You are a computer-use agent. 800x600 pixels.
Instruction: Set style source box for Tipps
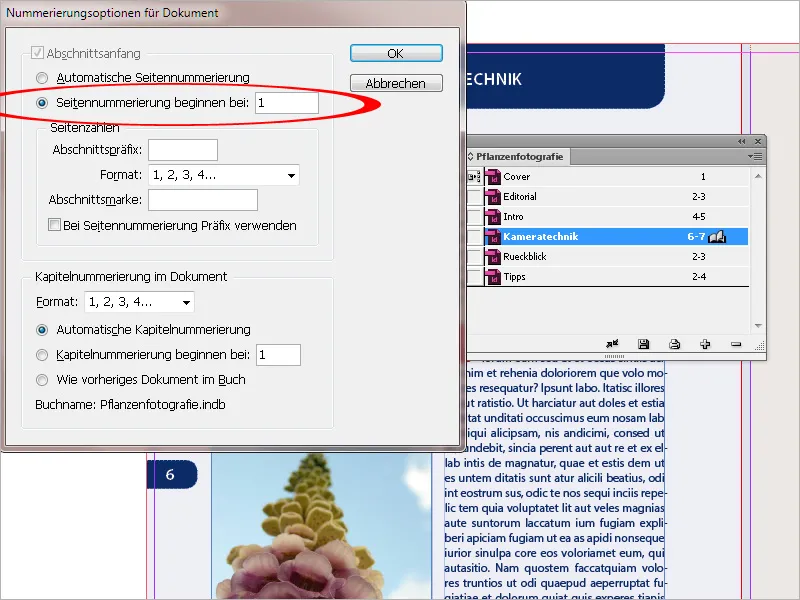point(474,277)
